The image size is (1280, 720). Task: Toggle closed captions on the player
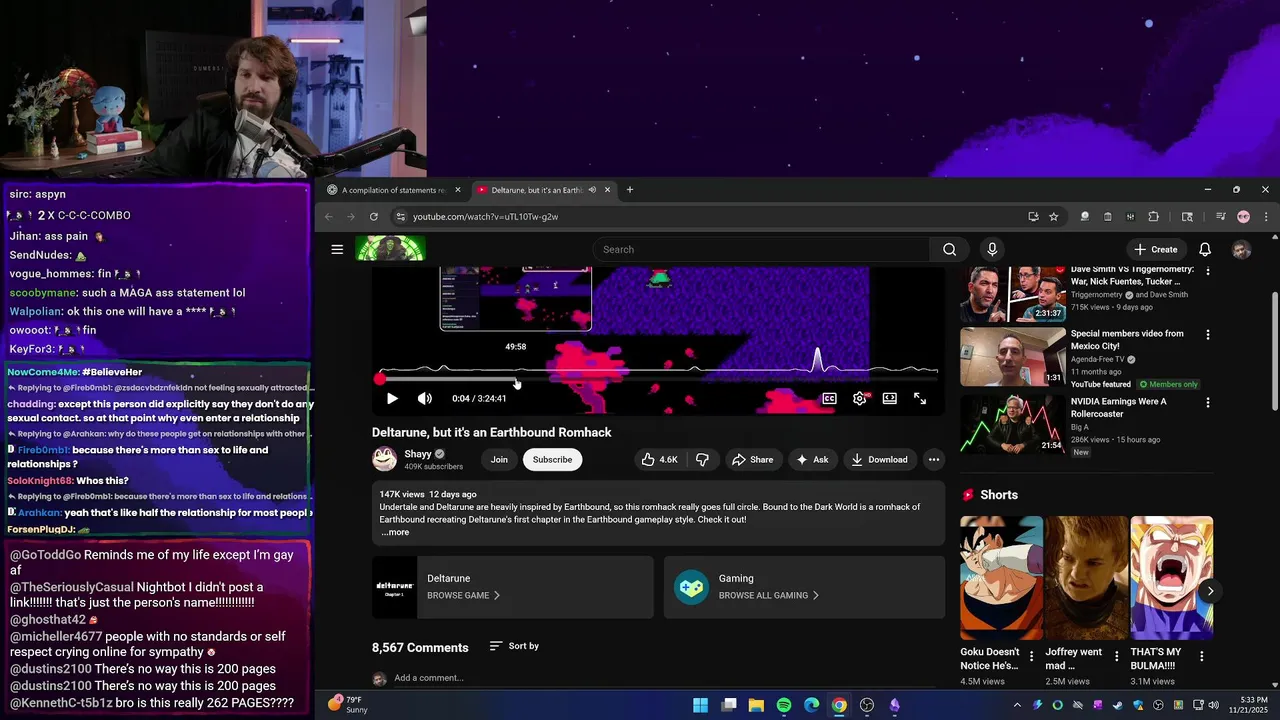click(829, 398)
